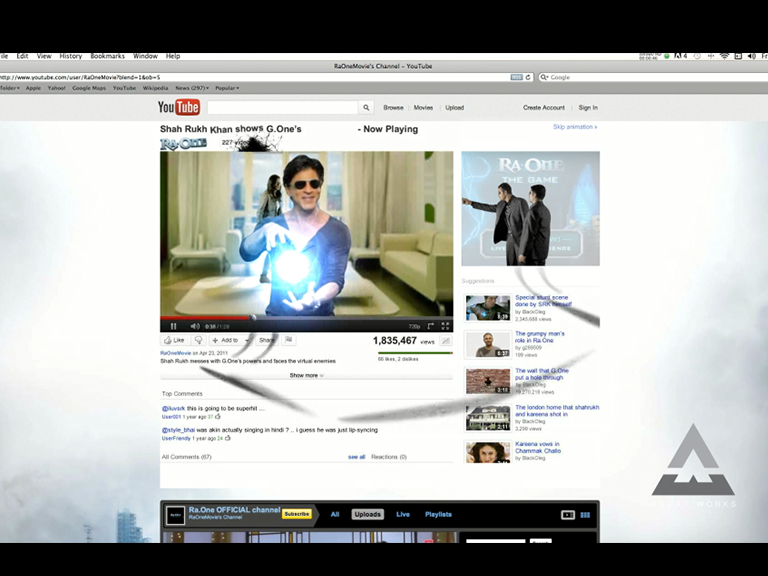768x576 pixels.
Task: Open Wikipedia bookmark
Action: pyautogui.click(x=155, y=88)
